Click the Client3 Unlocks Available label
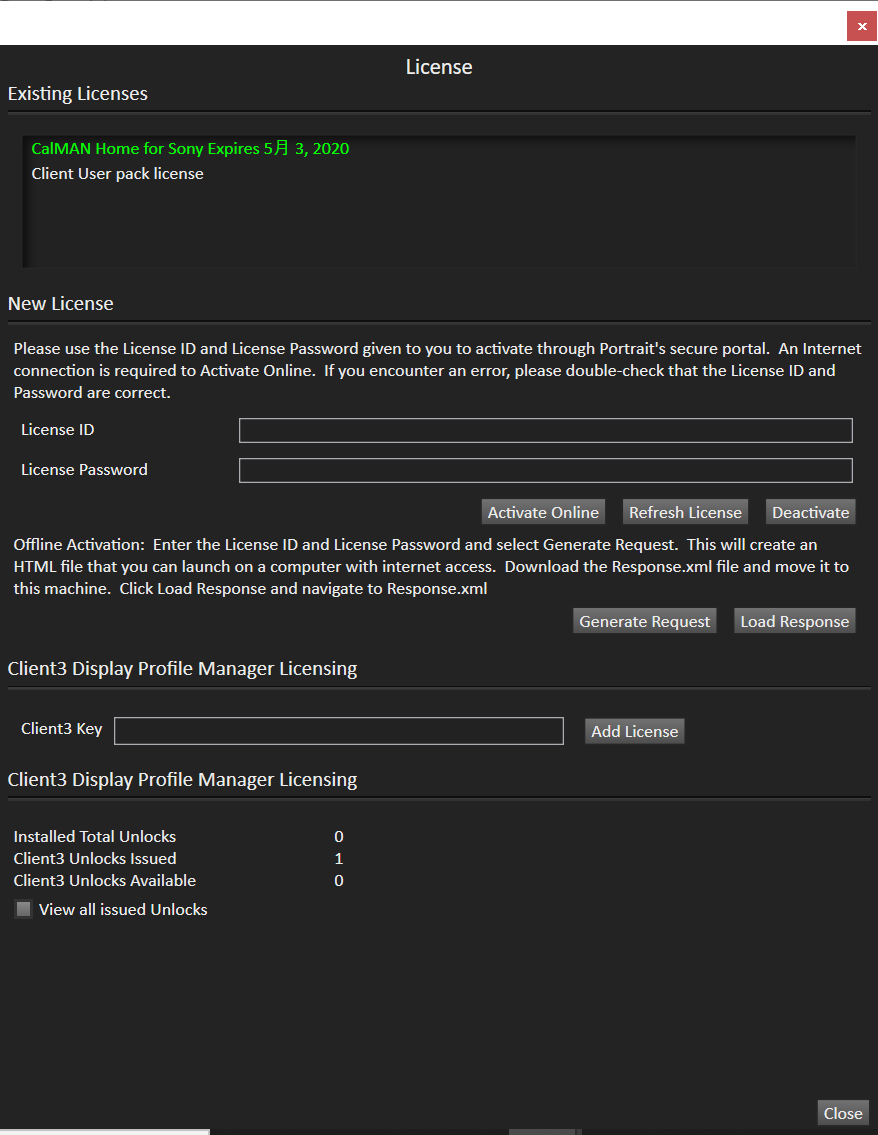Image resolution: width=878 pixels, height=1135 pixels. pyautogui.click(x=105, y=881)
